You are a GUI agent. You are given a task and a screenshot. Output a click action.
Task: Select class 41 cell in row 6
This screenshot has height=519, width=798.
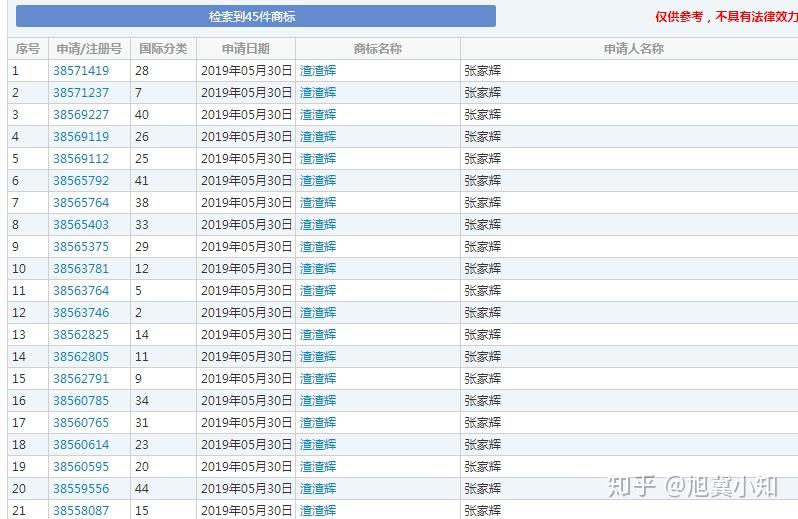[163, 181]
